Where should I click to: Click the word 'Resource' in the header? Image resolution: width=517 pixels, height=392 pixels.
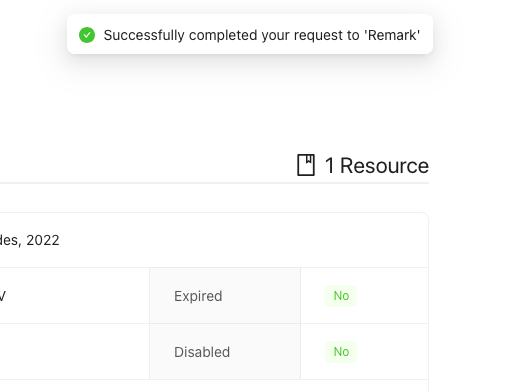384,165
